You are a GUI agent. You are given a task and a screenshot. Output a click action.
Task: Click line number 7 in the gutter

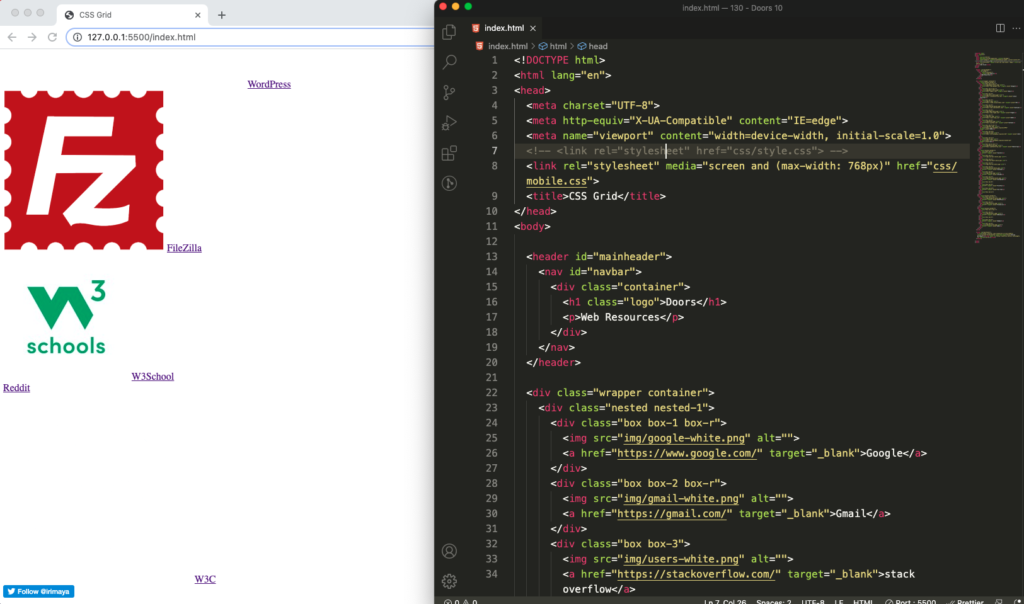click(x=494, y=151)
